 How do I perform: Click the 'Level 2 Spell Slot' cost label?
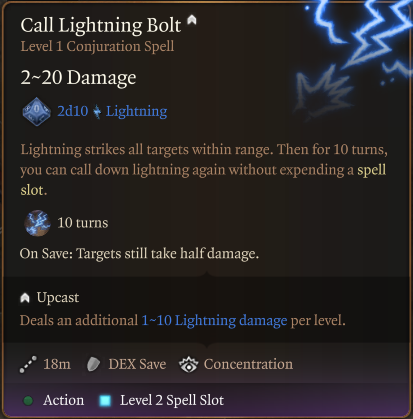[x=172, y=400]
